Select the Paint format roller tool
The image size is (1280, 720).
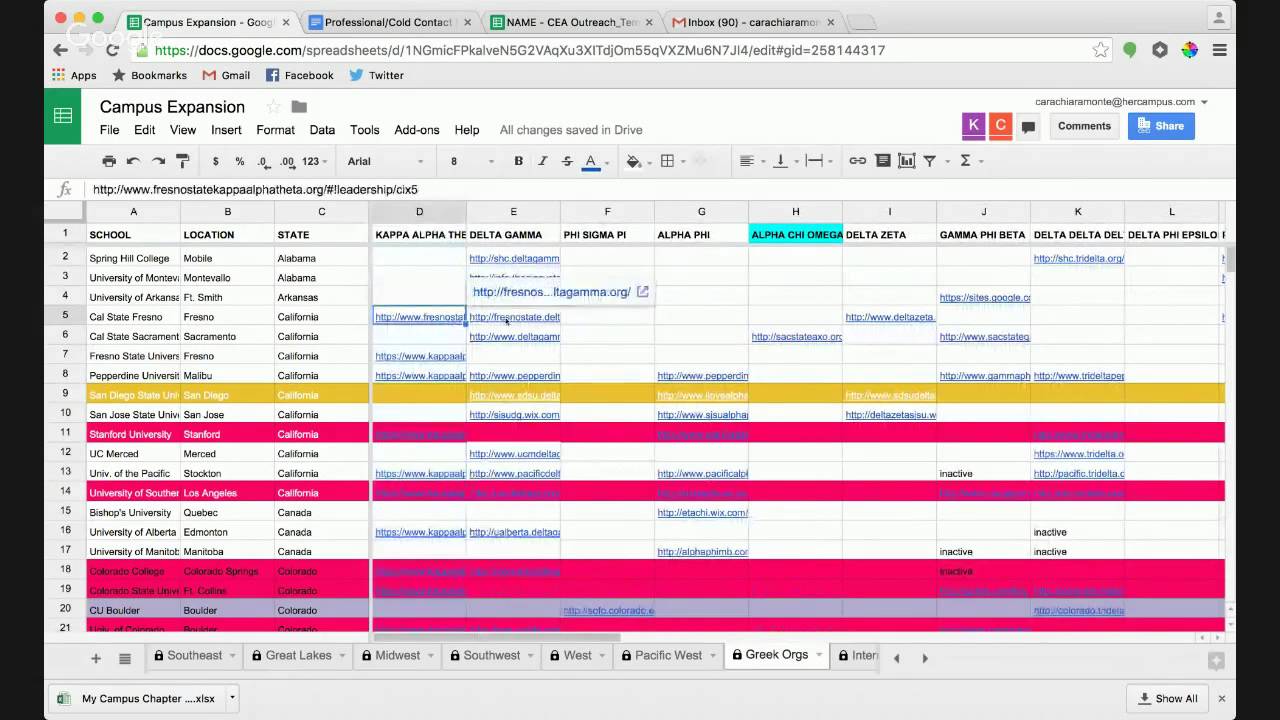183,161
